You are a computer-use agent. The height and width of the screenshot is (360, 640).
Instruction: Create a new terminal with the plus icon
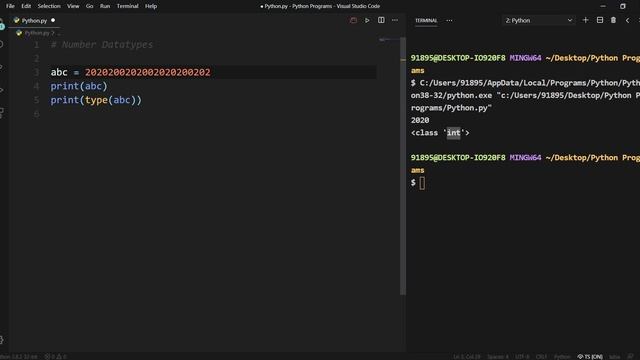click(x=585, y=20)
